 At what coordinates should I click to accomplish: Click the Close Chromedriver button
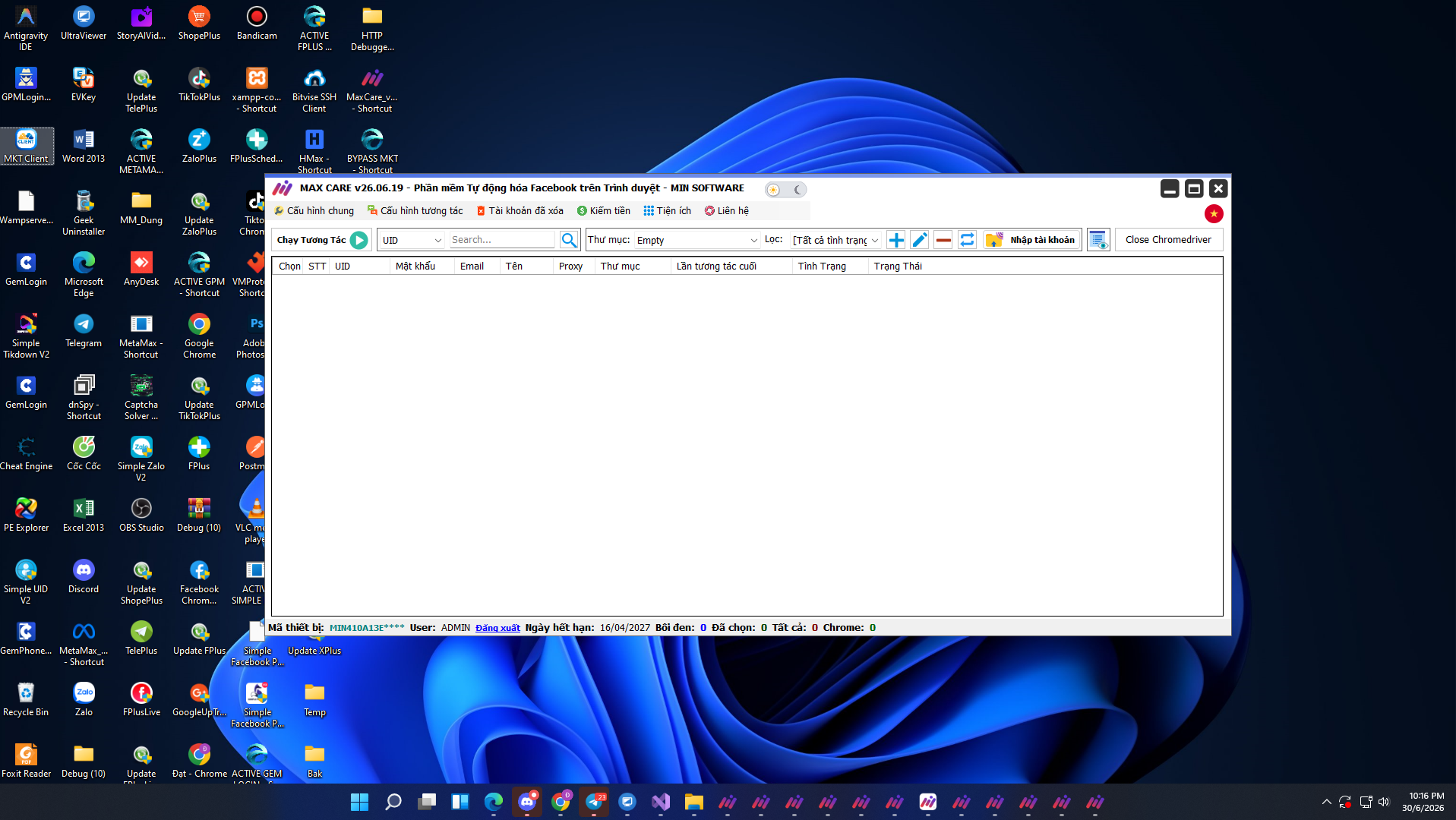coord(1168,240)
